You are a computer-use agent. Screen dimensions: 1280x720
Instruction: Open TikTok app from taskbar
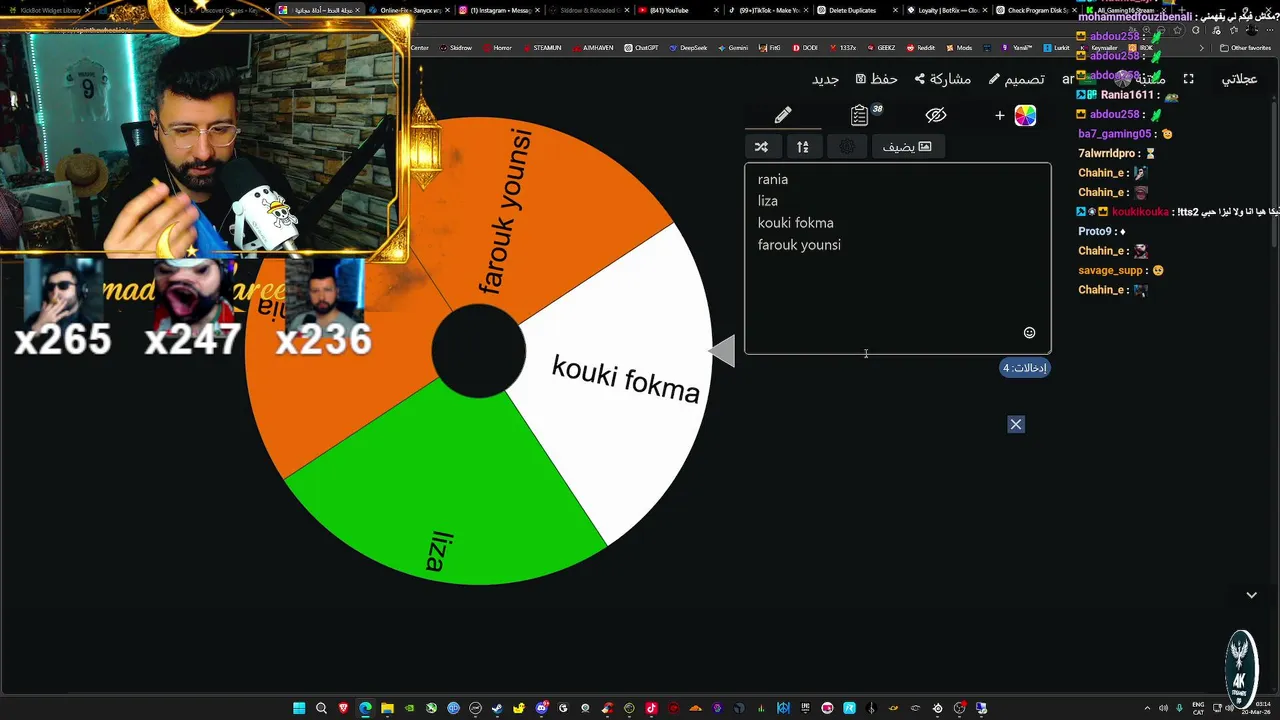[651, 708]
